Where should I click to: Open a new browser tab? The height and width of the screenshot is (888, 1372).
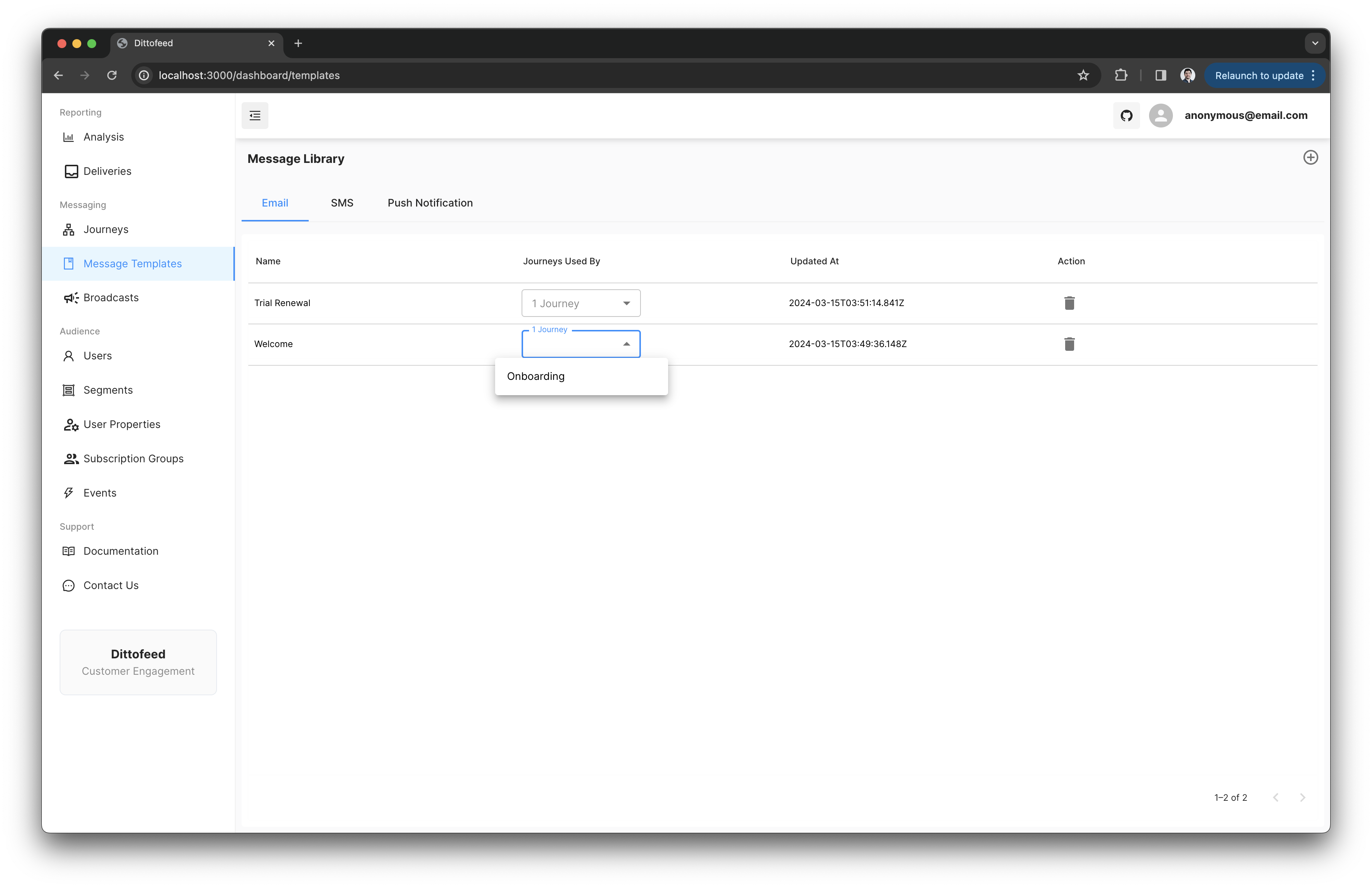pyautogui.click(x=298, y=43)
